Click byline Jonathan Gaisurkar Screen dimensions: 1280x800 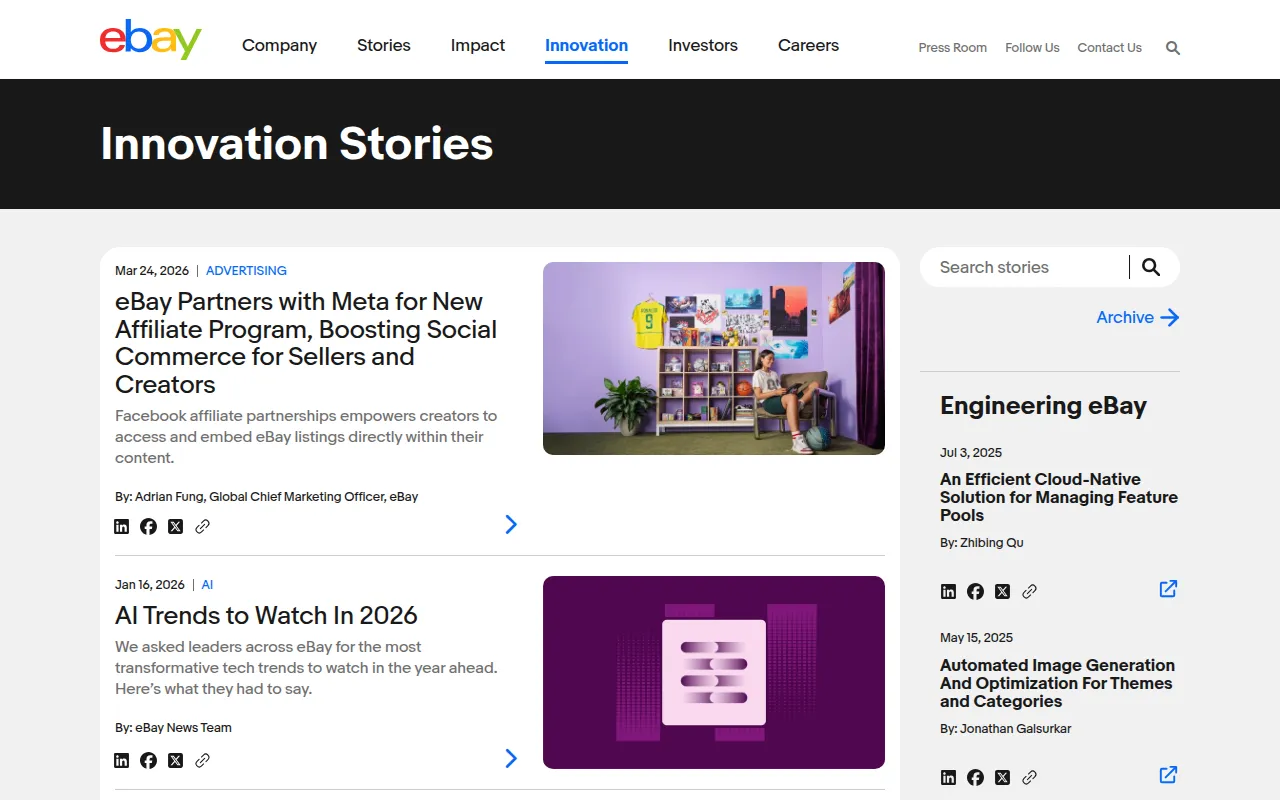point(1006,728)
